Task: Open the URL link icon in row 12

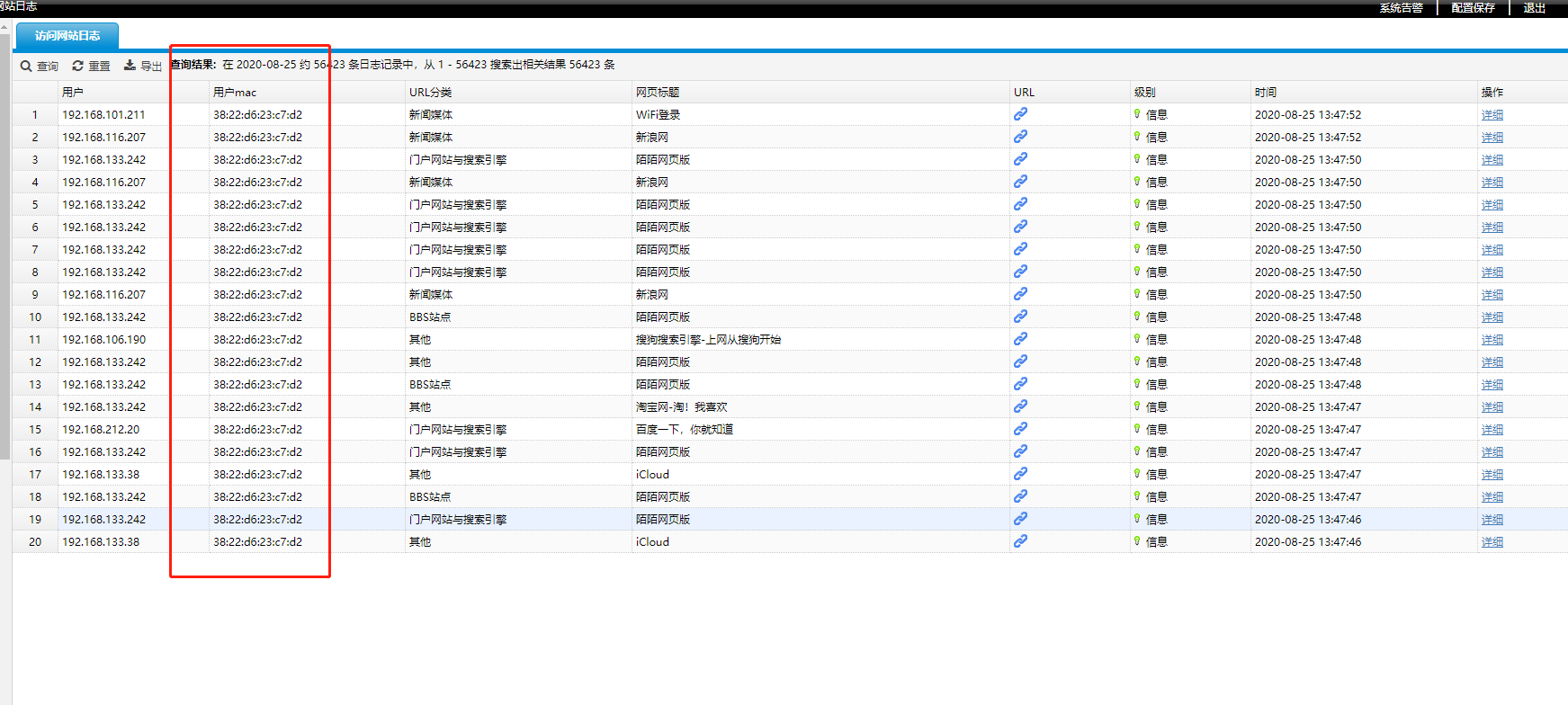Action: (1020, 361)
